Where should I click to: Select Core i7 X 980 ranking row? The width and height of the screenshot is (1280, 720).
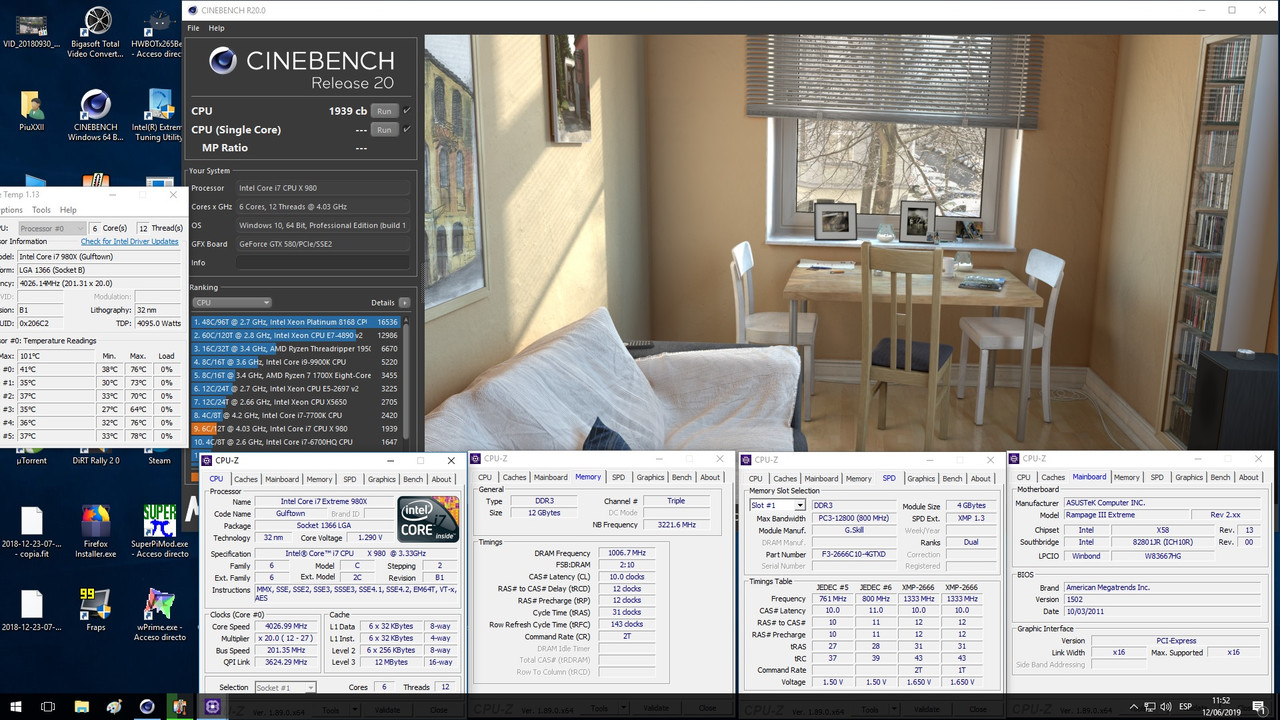295,428
